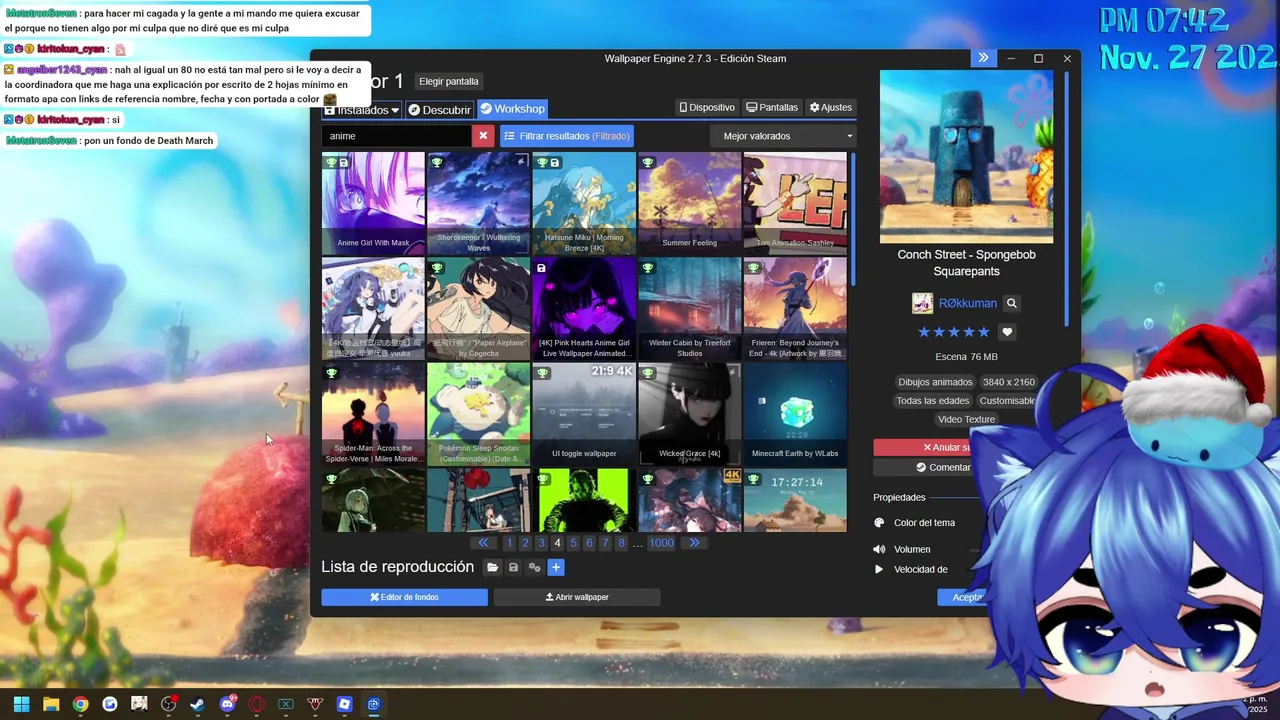Click the 3840 x 2160 resolution tag
The width and height of the screenshot is (1280, 720).
[1008, 382]
